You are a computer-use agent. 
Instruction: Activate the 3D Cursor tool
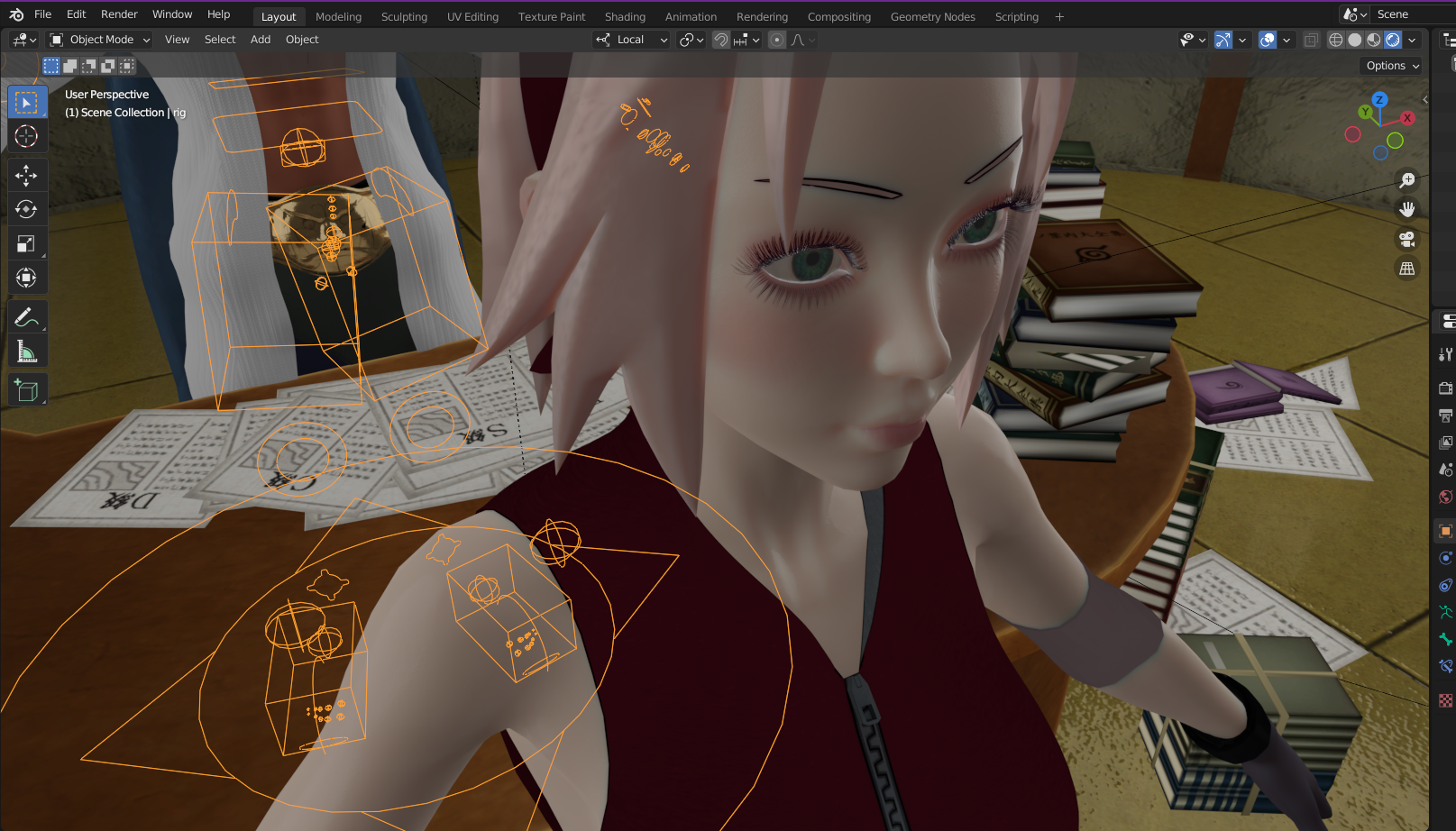click(26, 137)
